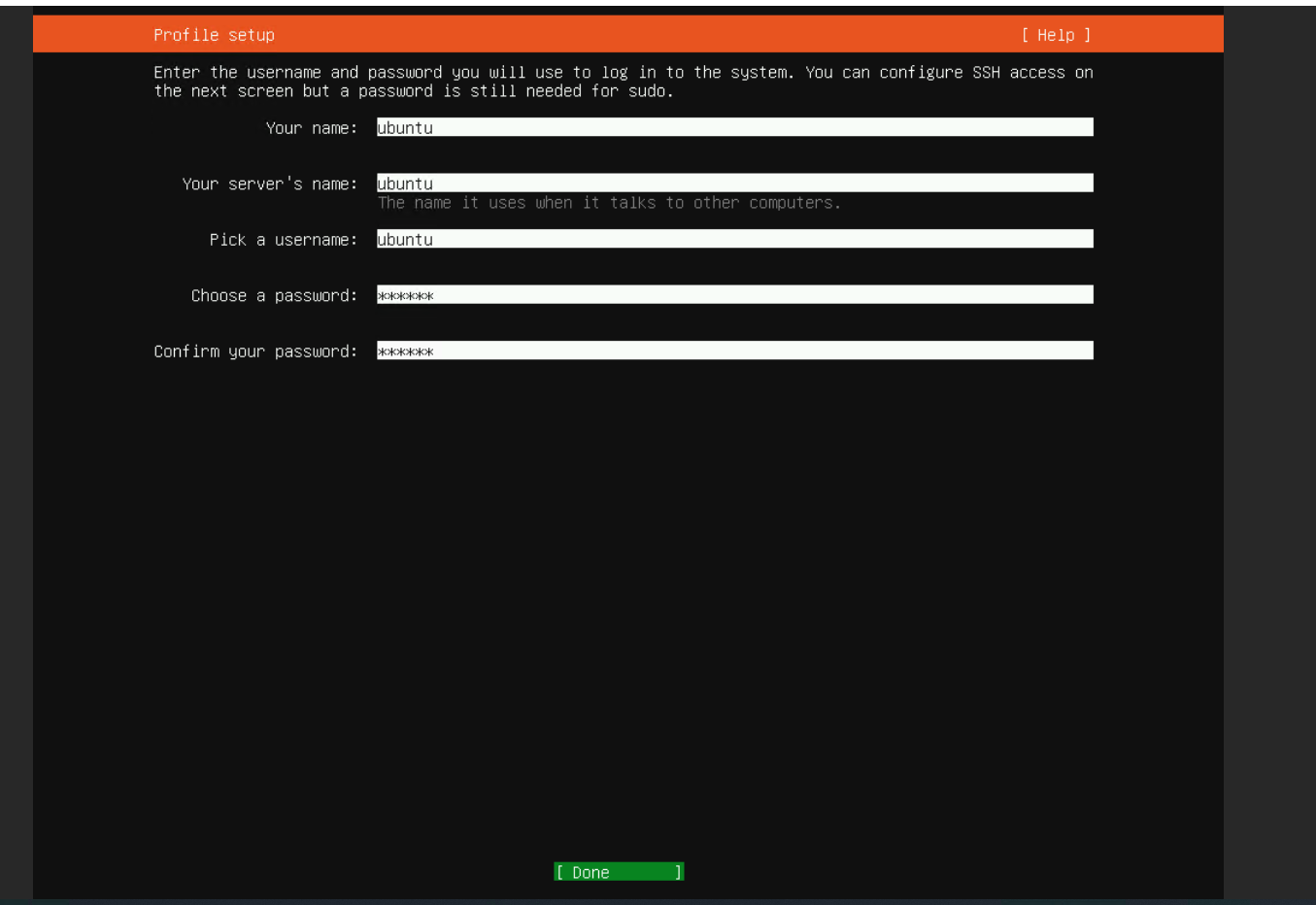
Task: Click into the Your server's name field
Action: point(734,184)
